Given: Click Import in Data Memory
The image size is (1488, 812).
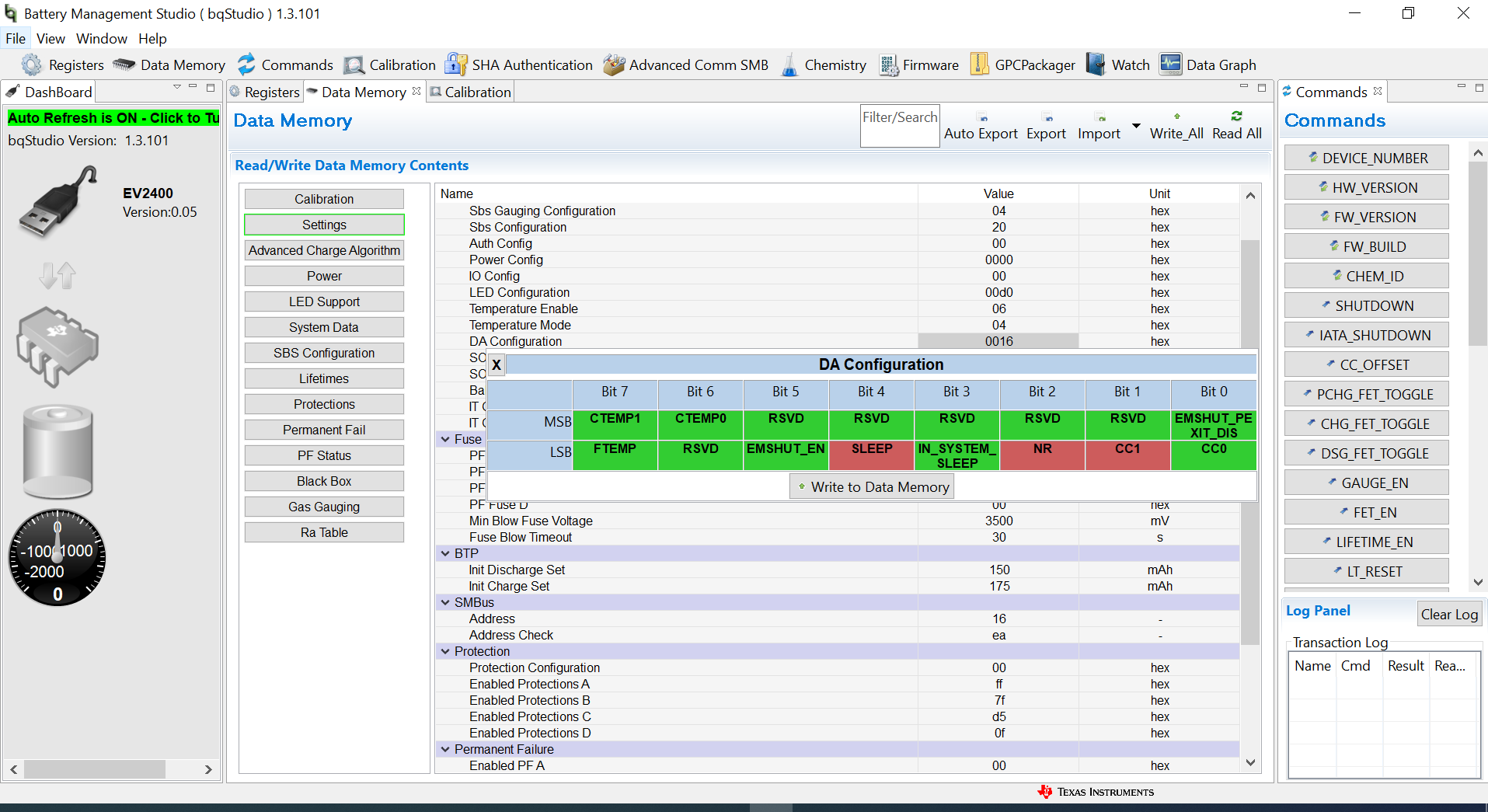Looking at the screenshot, I should pos(1099,126).
